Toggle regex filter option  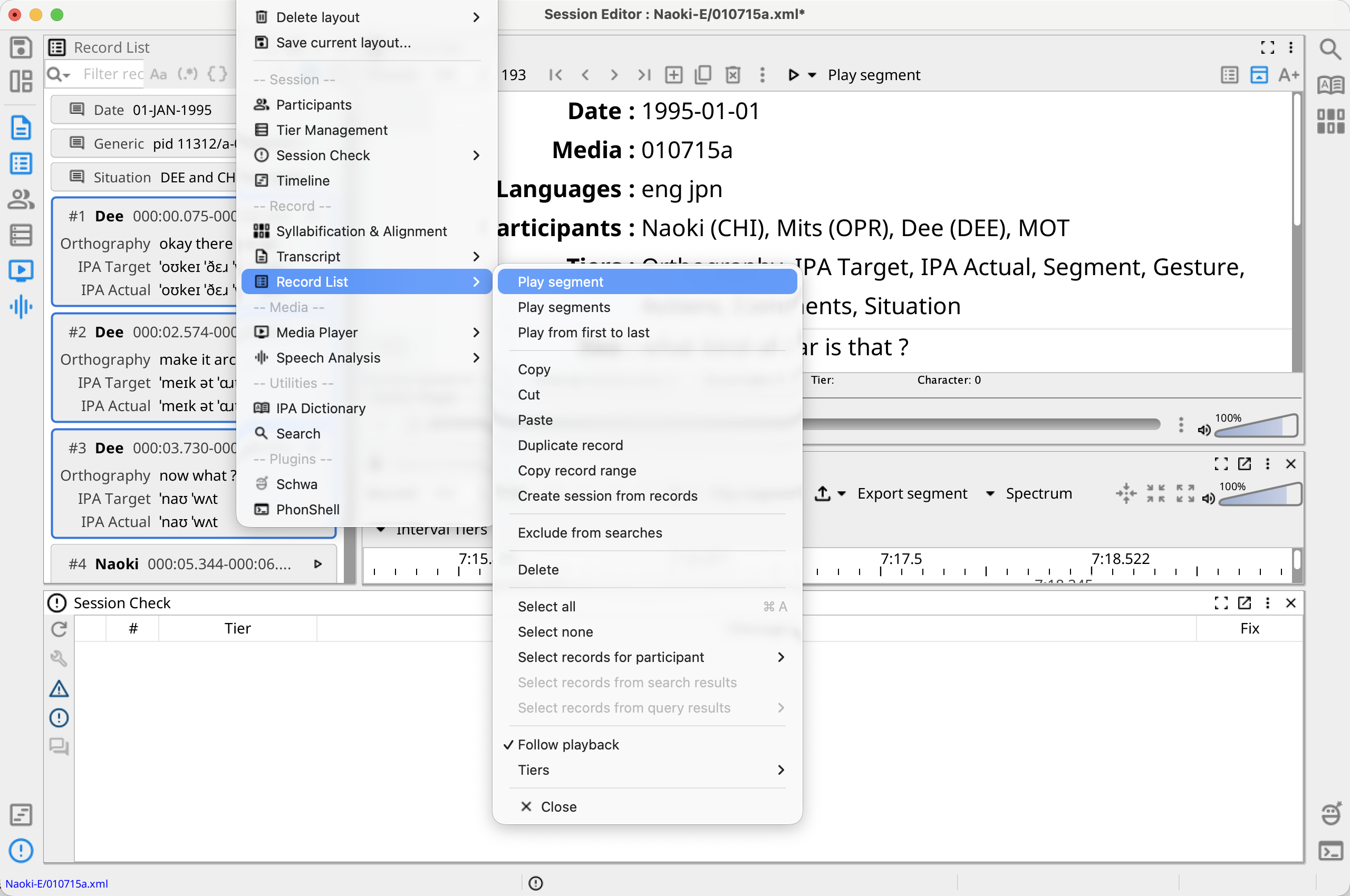click(188, 74)
